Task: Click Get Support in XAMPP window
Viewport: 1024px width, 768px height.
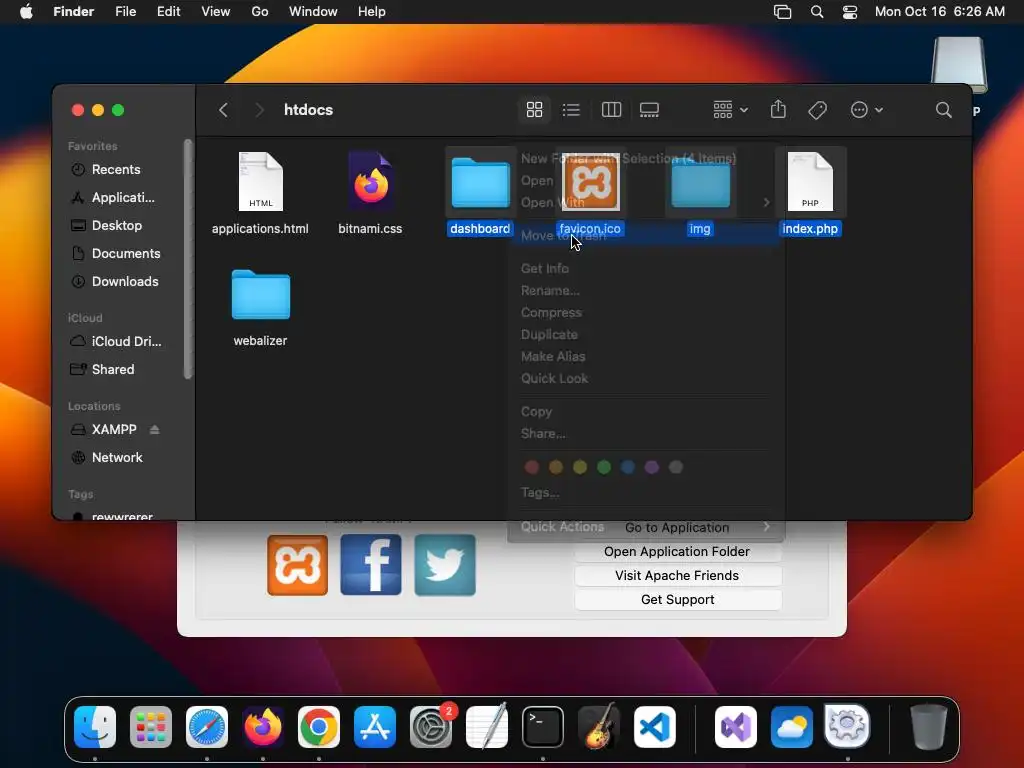Action: [677, 600]
